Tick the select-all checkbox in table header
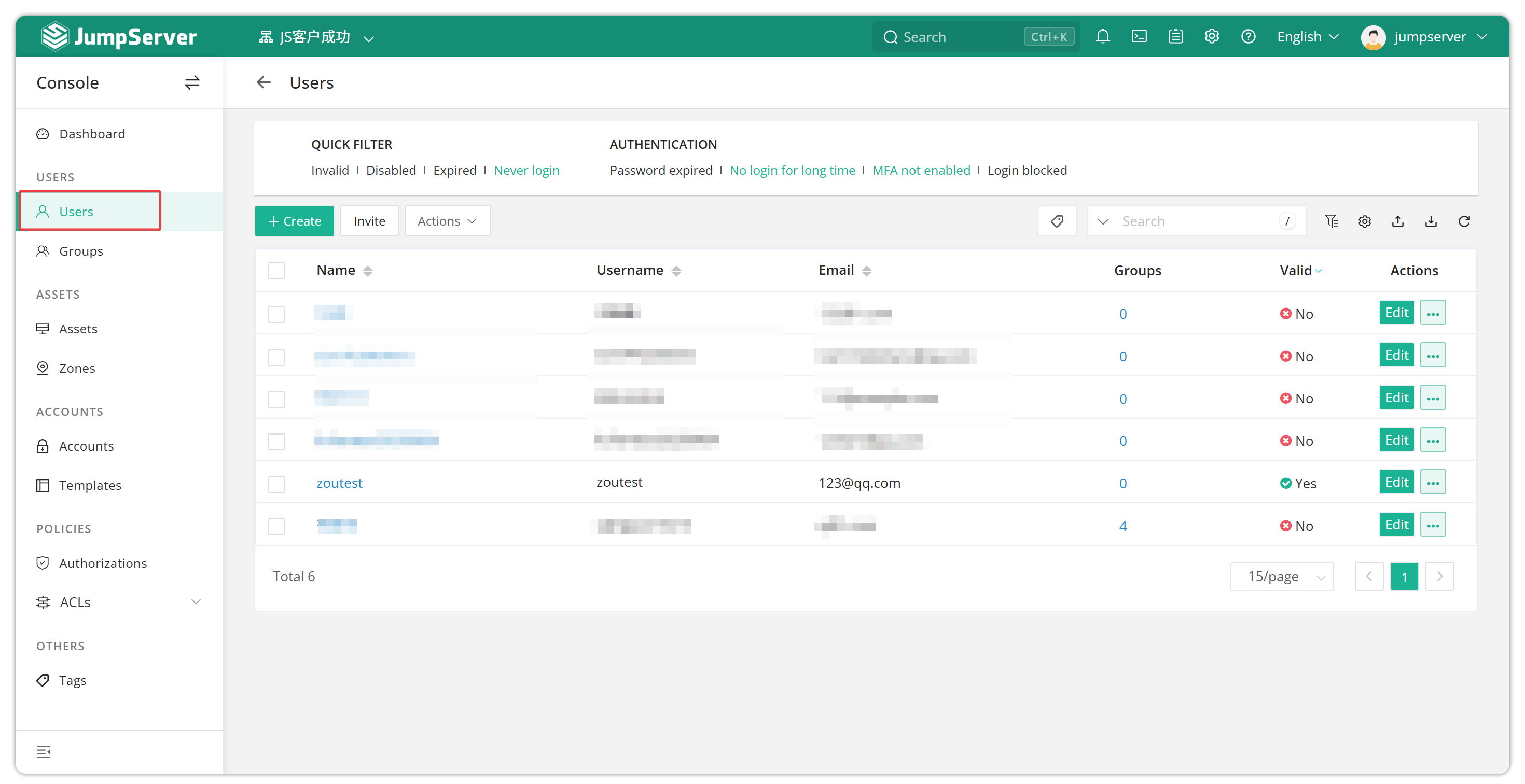This screenshot has height=784, width=1525. 276,270
